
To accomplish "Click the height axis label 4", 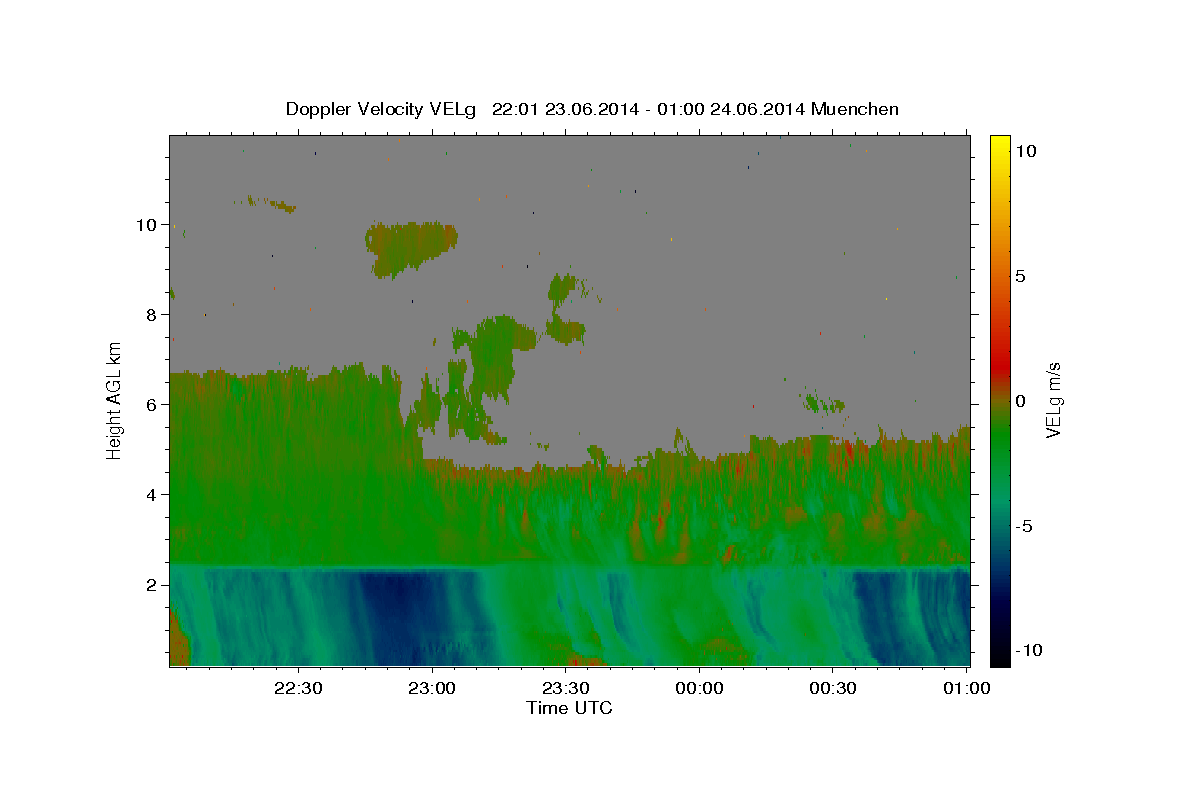I will click(153, 494).
